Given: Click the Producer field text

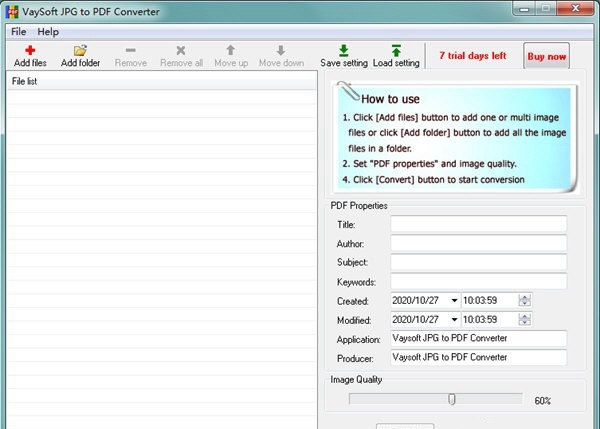Looking at the screenshot, I should (x=450, y=357).
